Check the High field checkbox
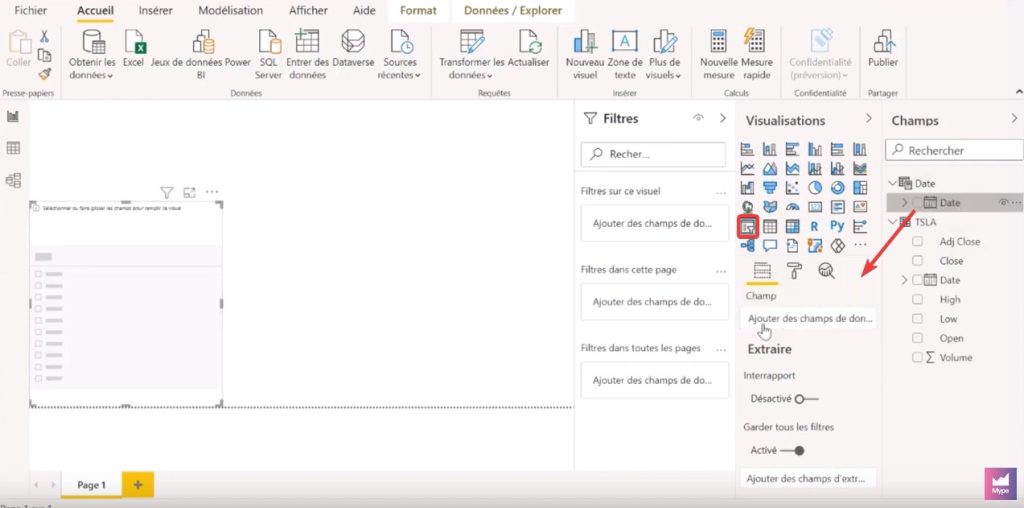The height and width of the screenshot is (508, 1024). [x=918, y=300]
